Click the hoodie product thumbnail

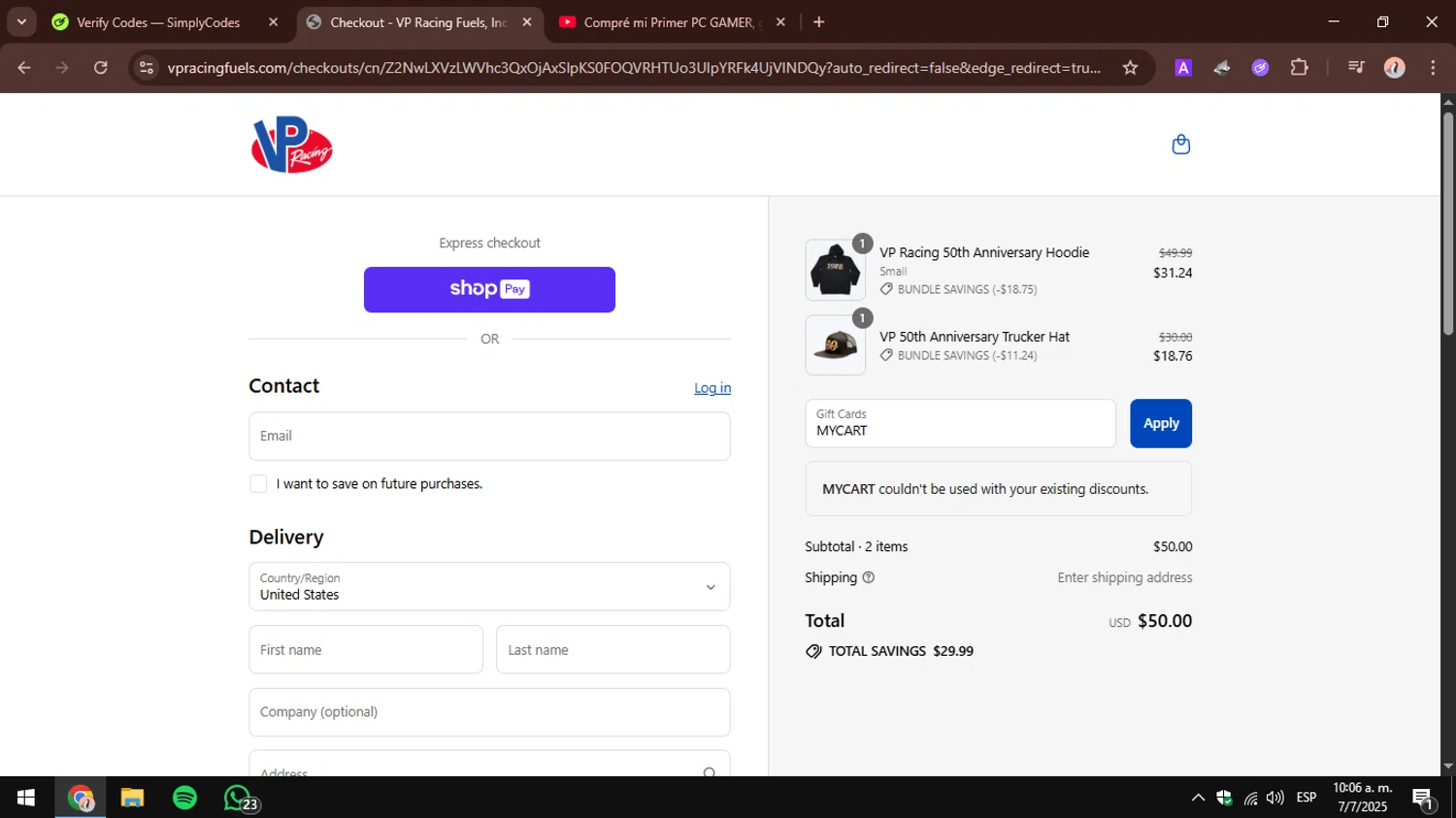click(835, 270)
